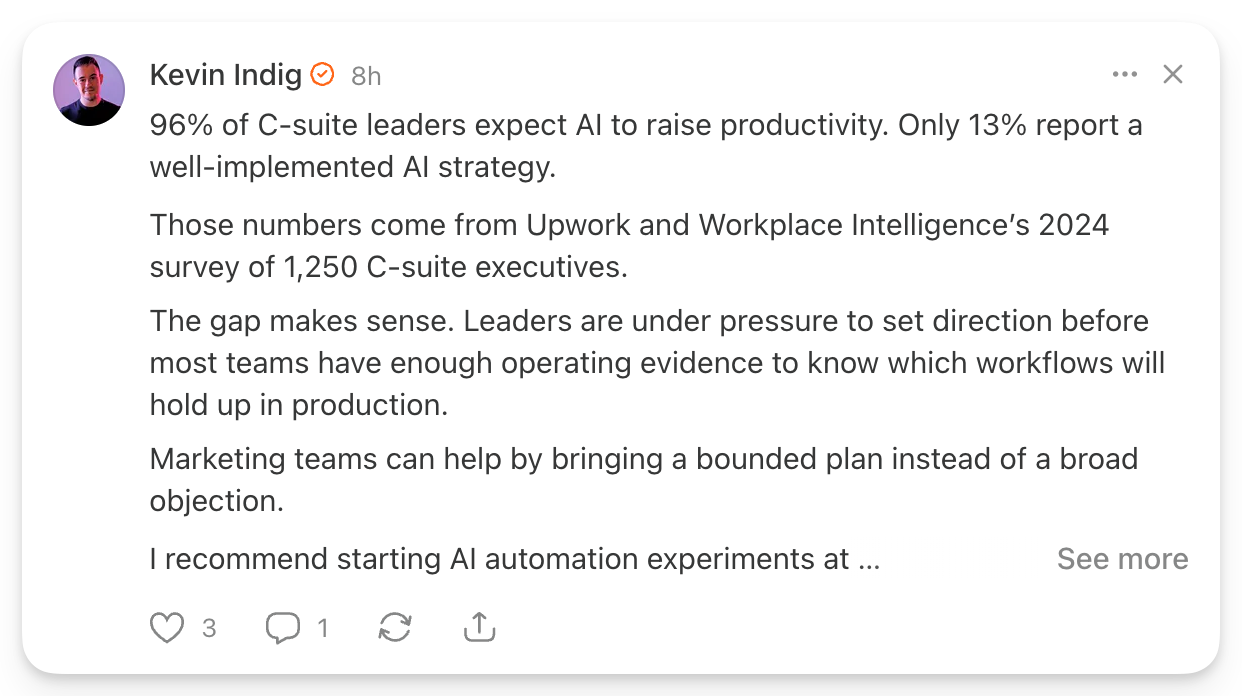Click the paragraph starting '96% of C-suite leaders'

click(x=646, y=146)
